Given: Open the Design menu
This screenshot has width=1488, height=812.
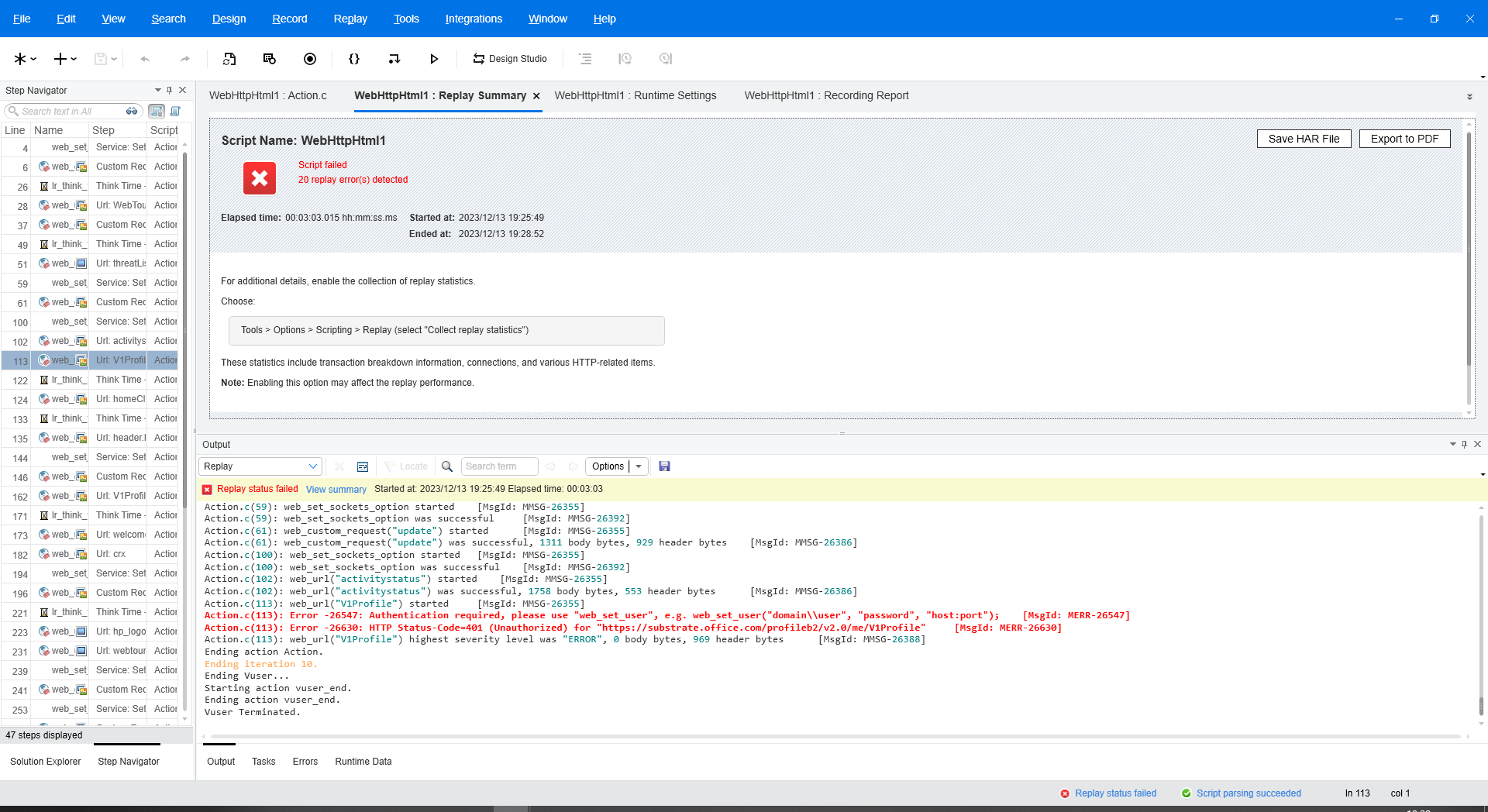Looking at the screenshot, I should tap(229, 19).
